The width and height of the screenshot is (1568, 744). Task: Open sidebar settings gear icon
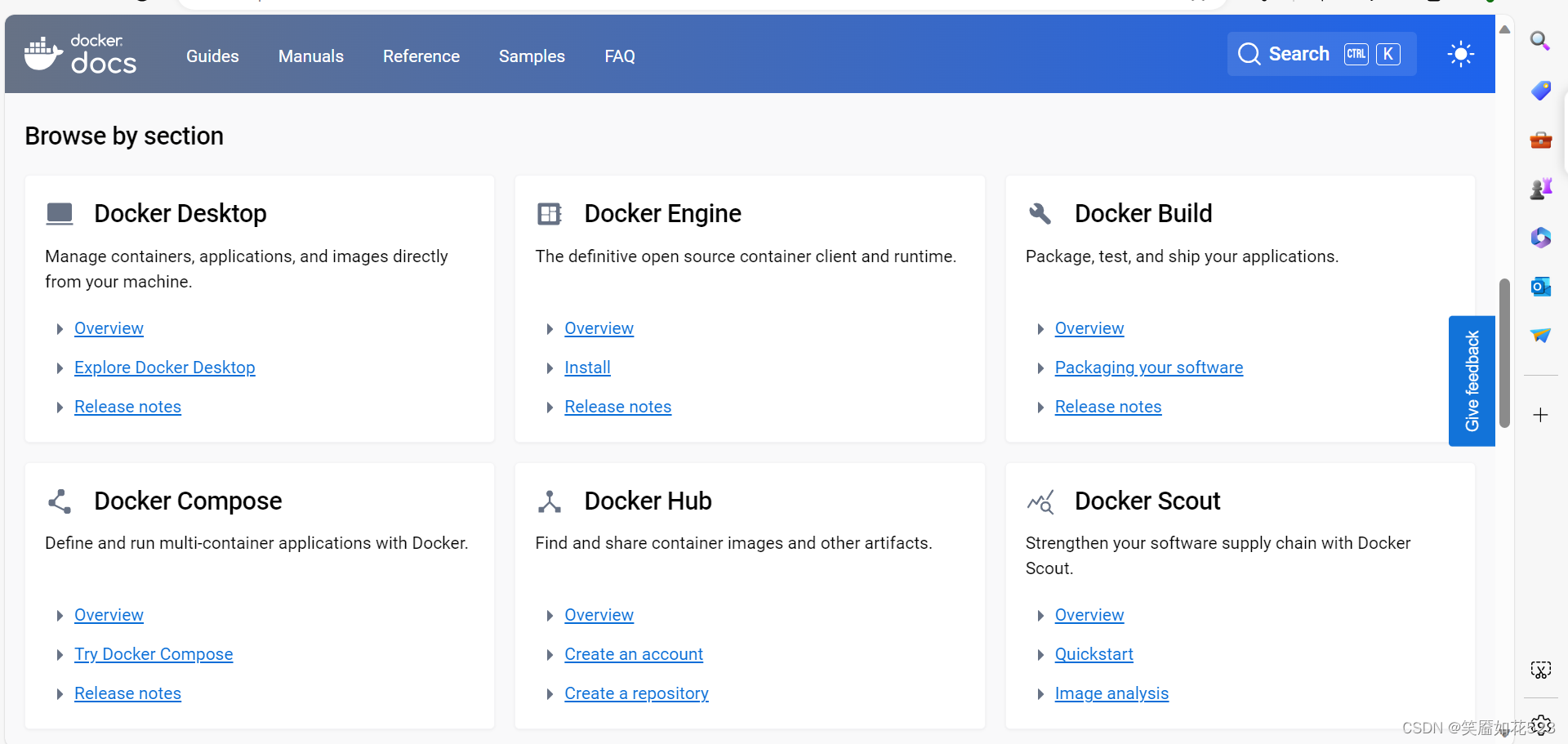[1540, 724]
